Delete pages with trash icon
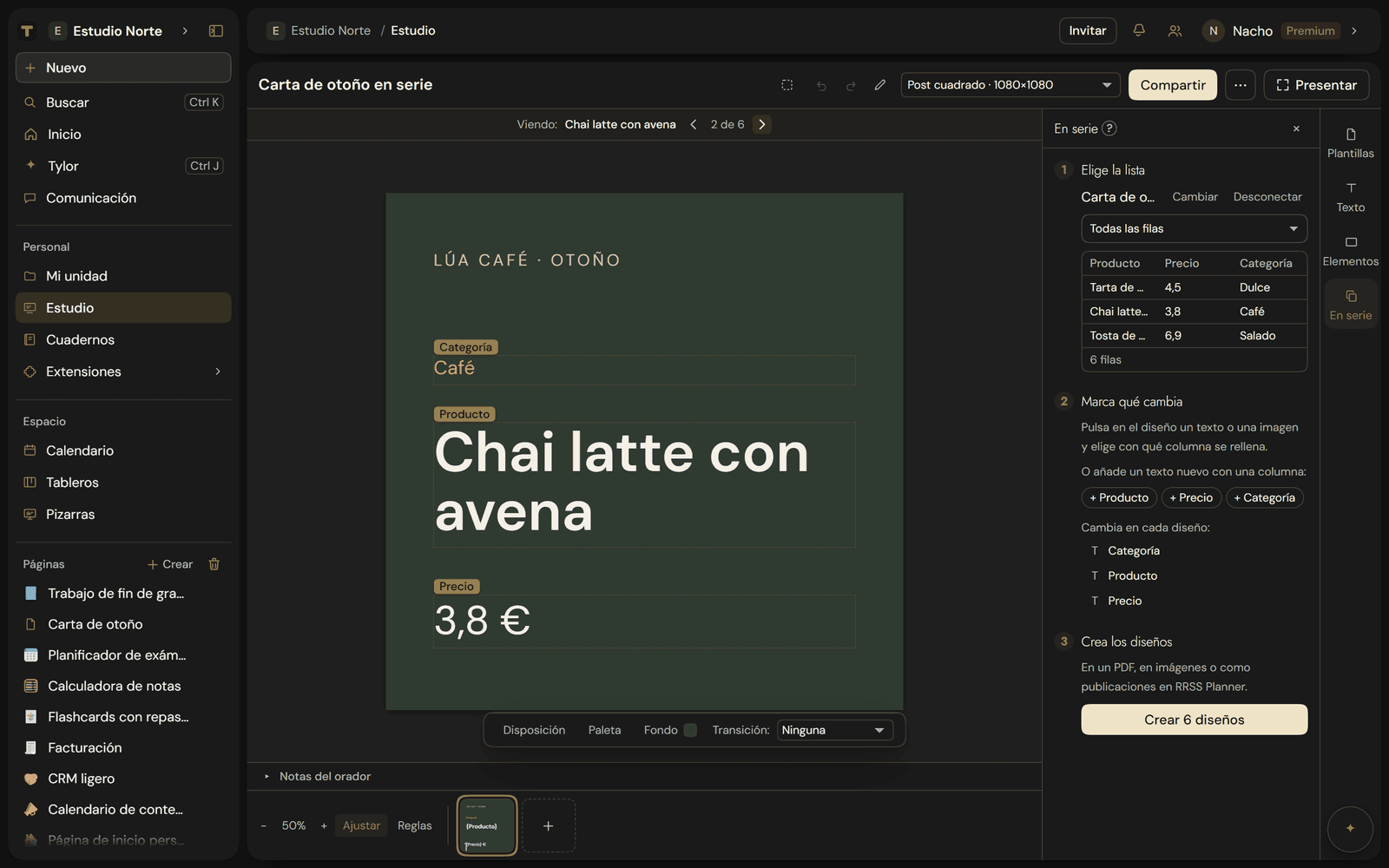 [x=214, y=564]
